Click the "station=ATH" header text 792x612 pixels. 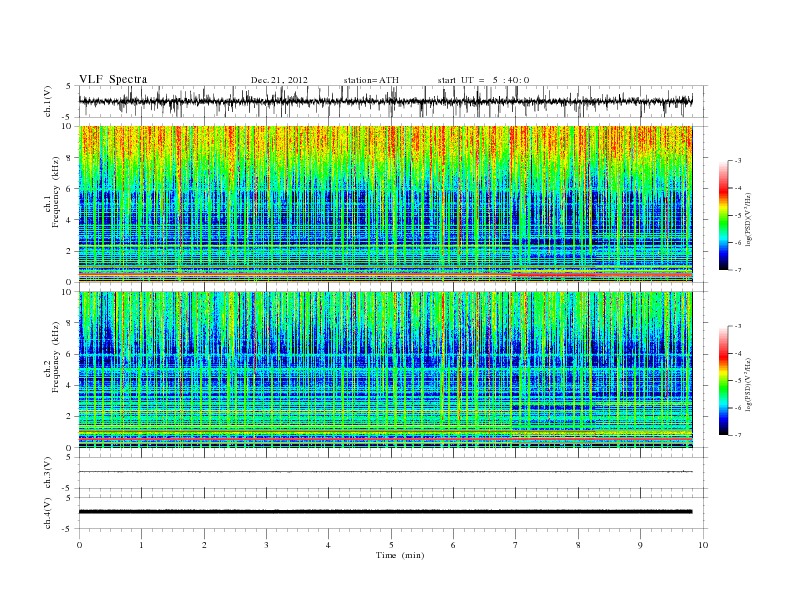[371, 80]
